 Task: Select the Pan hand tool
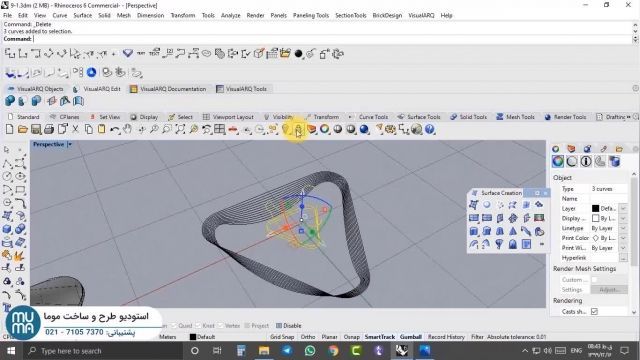tap(128, 129)
